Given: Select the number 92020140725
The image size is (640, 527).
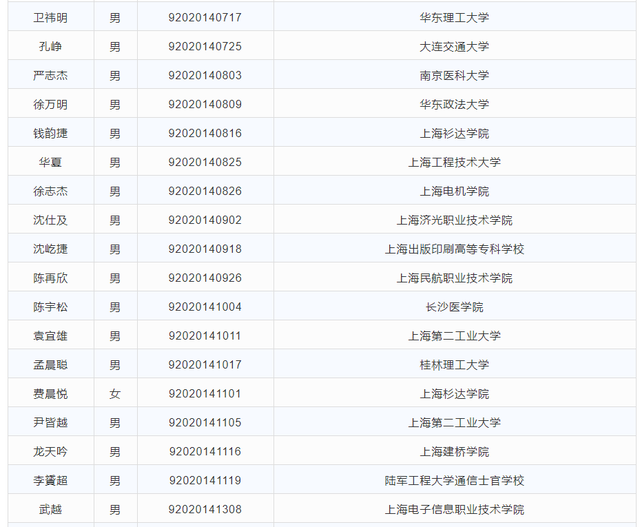Looking at the screenshot, I should tap(205, 47).
